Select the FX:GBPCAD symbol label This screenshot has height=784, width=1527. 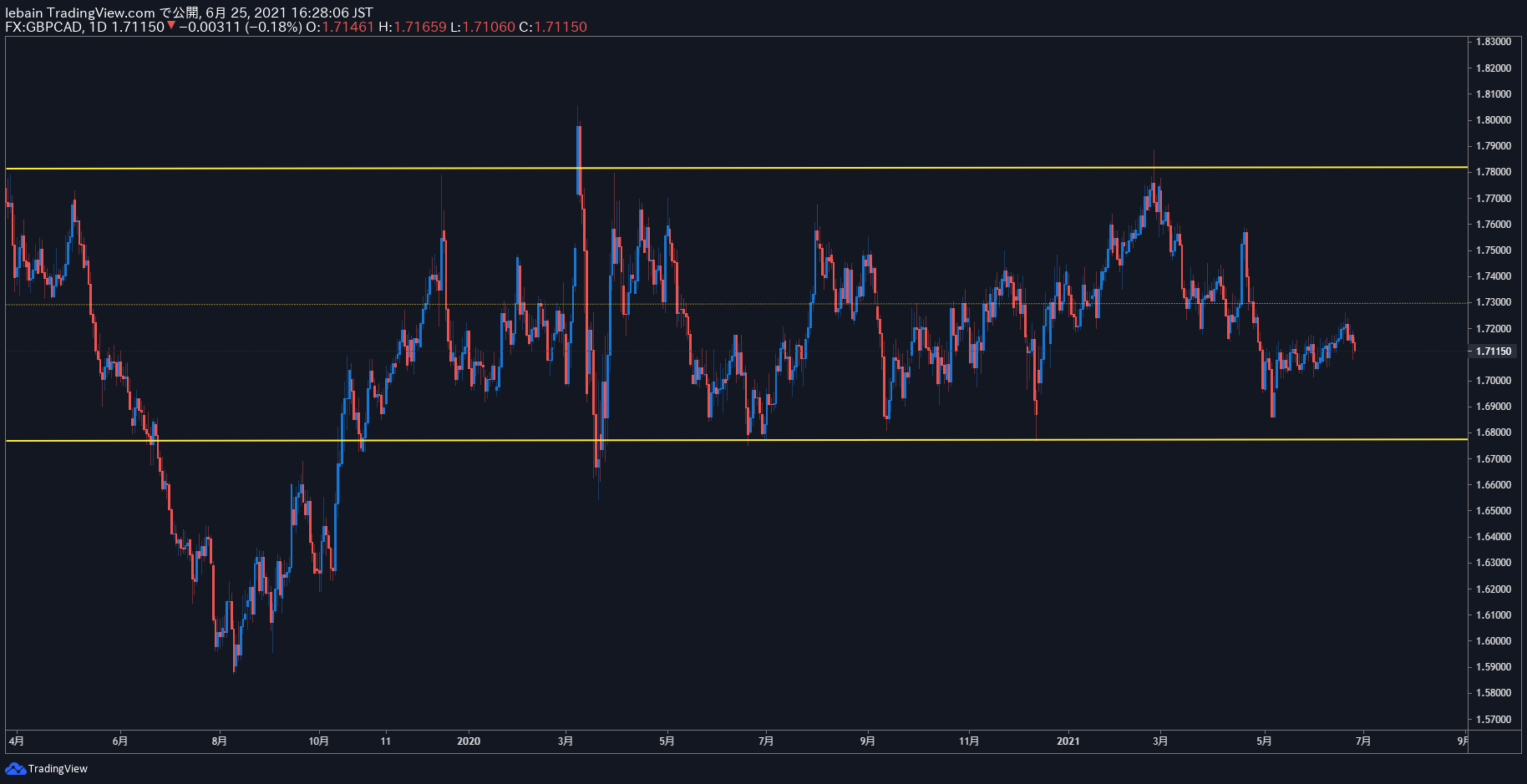tap(43, 27)
